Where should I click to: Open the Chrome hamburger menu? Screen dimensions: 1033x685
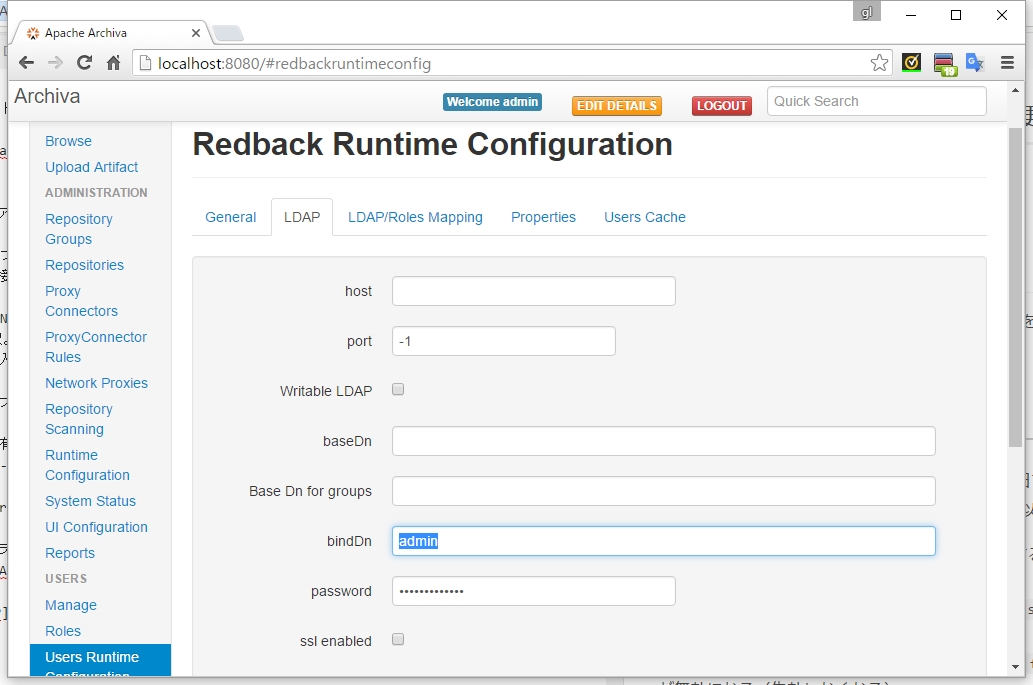click(1008, 62)
